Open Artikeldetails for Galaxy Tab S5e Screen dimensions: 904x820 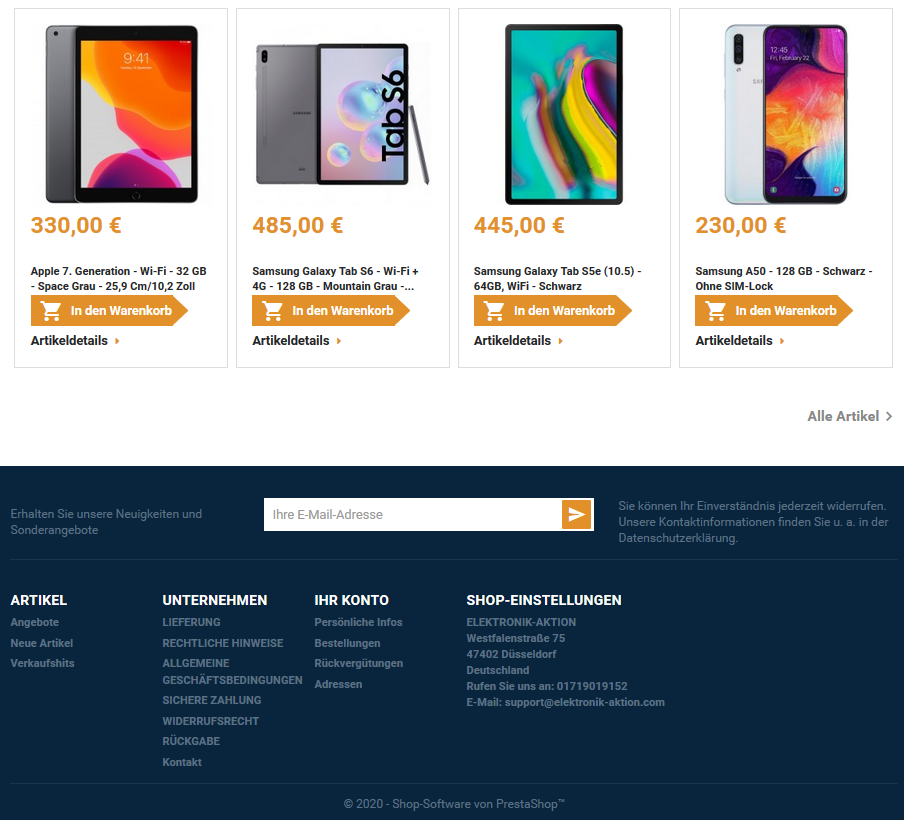(x=512, y=341)
